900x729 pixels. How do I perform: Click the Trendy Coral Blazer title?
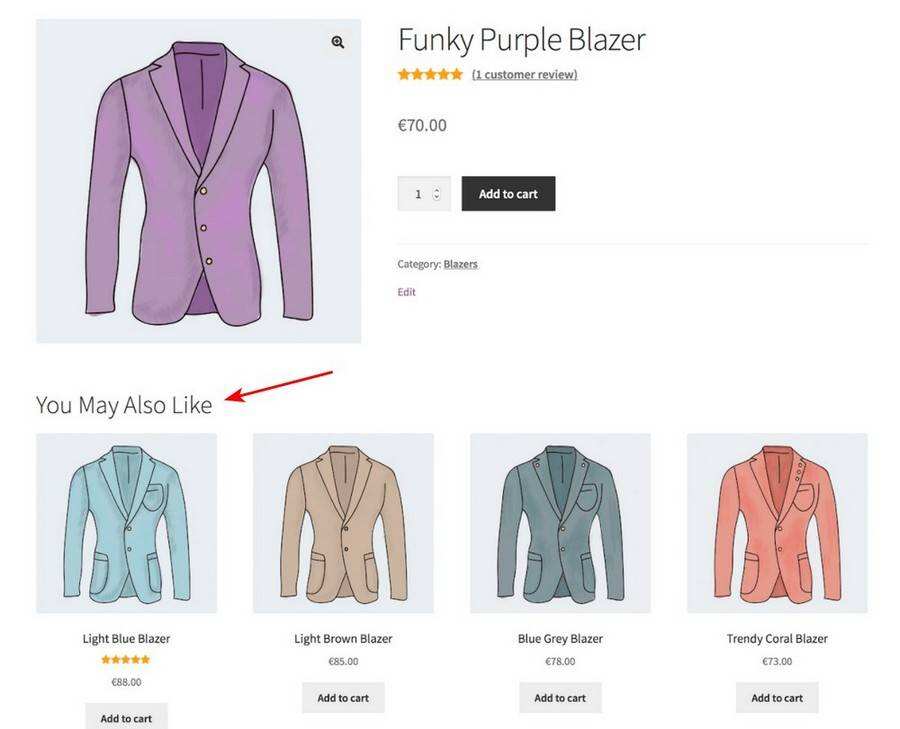click(x=777, y=639)
